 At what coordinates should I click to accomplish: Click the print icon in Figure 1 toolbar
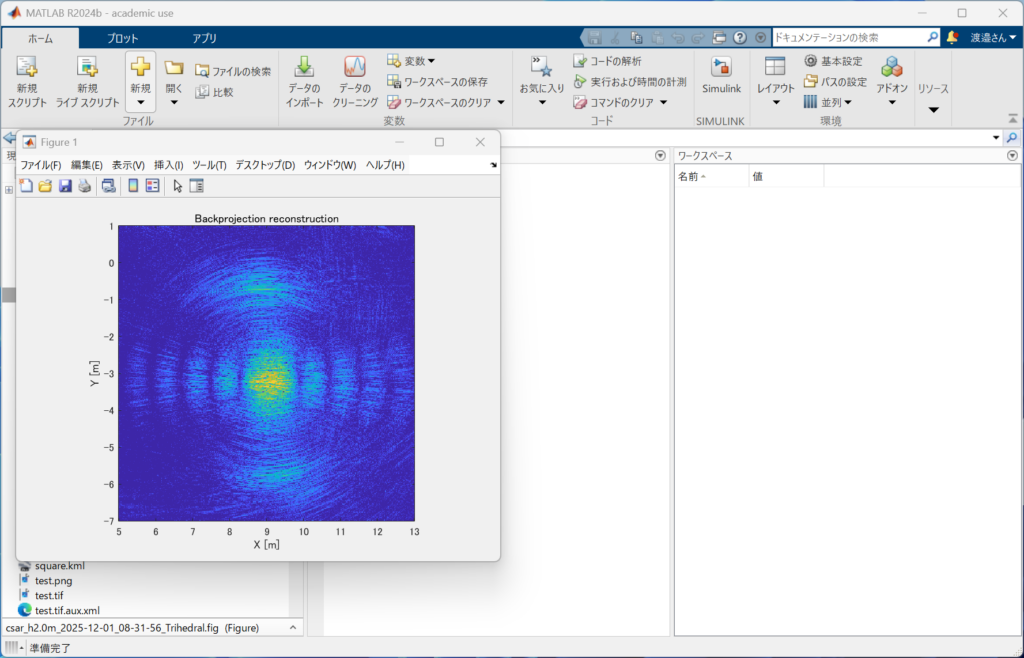click(84, 186)
